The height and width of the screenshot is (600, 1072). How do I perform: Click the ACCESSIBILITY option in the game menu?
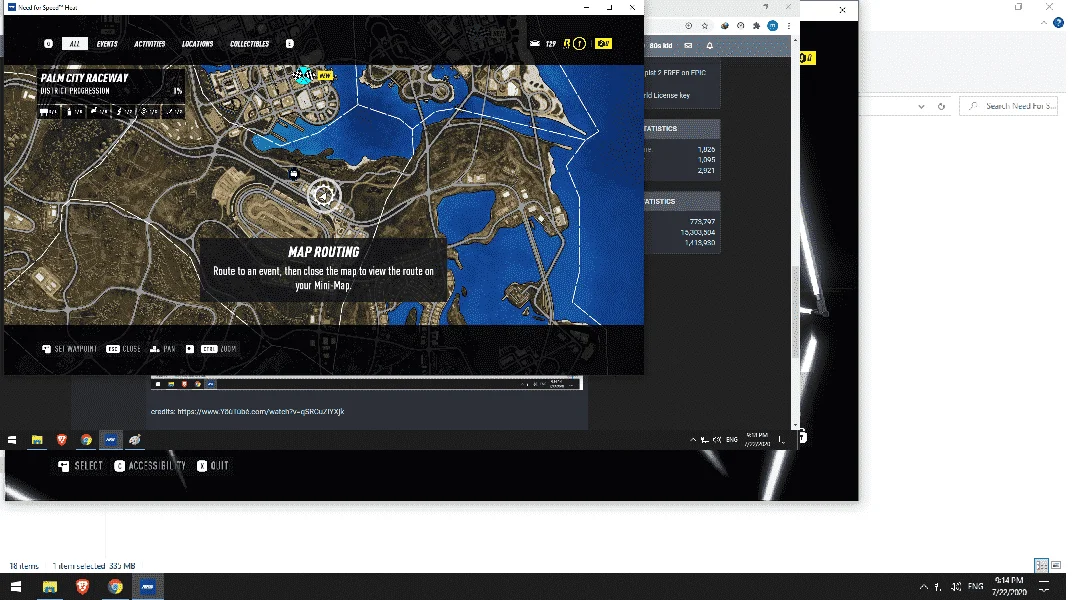click(x=150, y=465)
